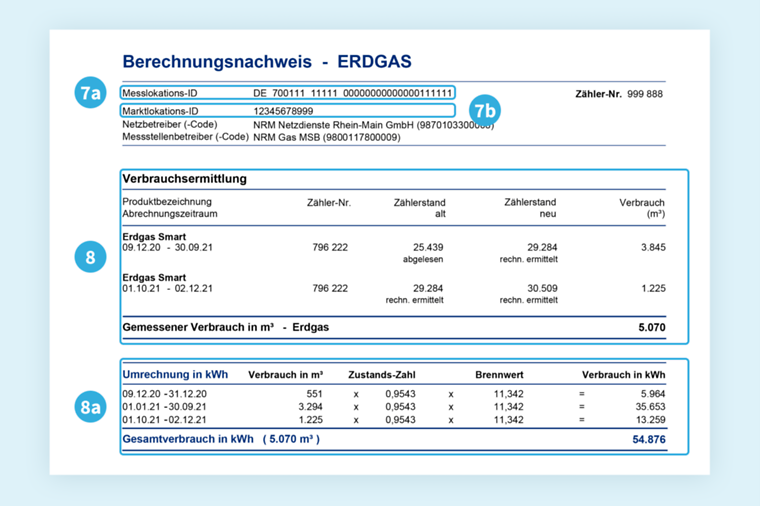Click the total kWh value "54.876"
This screenshot has height=506, width=760.
tap(649, 440)
